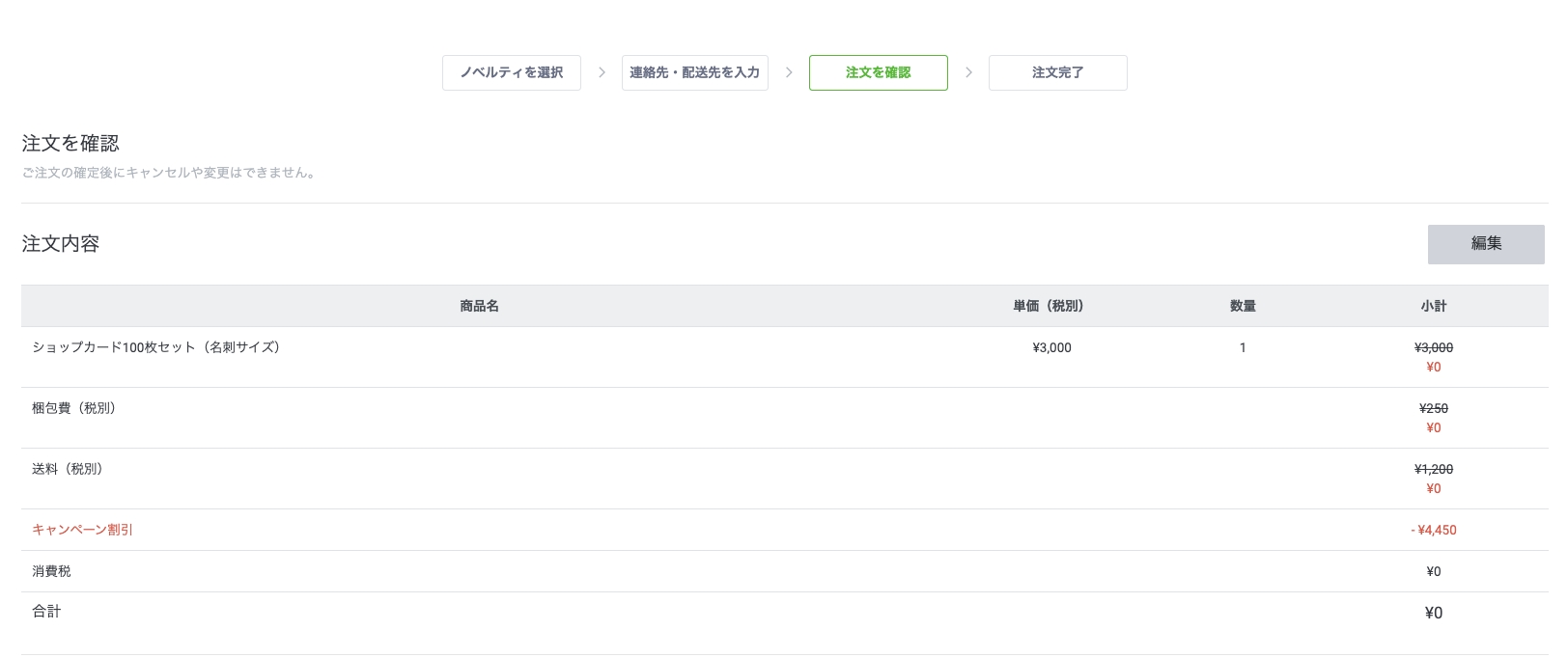Image resolution: width=1568 pixels, height=658 pixels.
Task: Click the cancellation notice text under 注文を確認
Action: click(171, 173)
